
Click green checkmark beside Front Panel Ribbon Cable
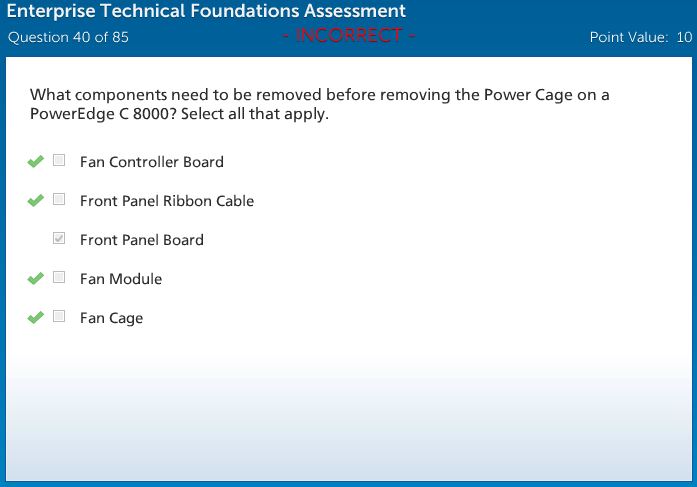click(x=35, y=200)
